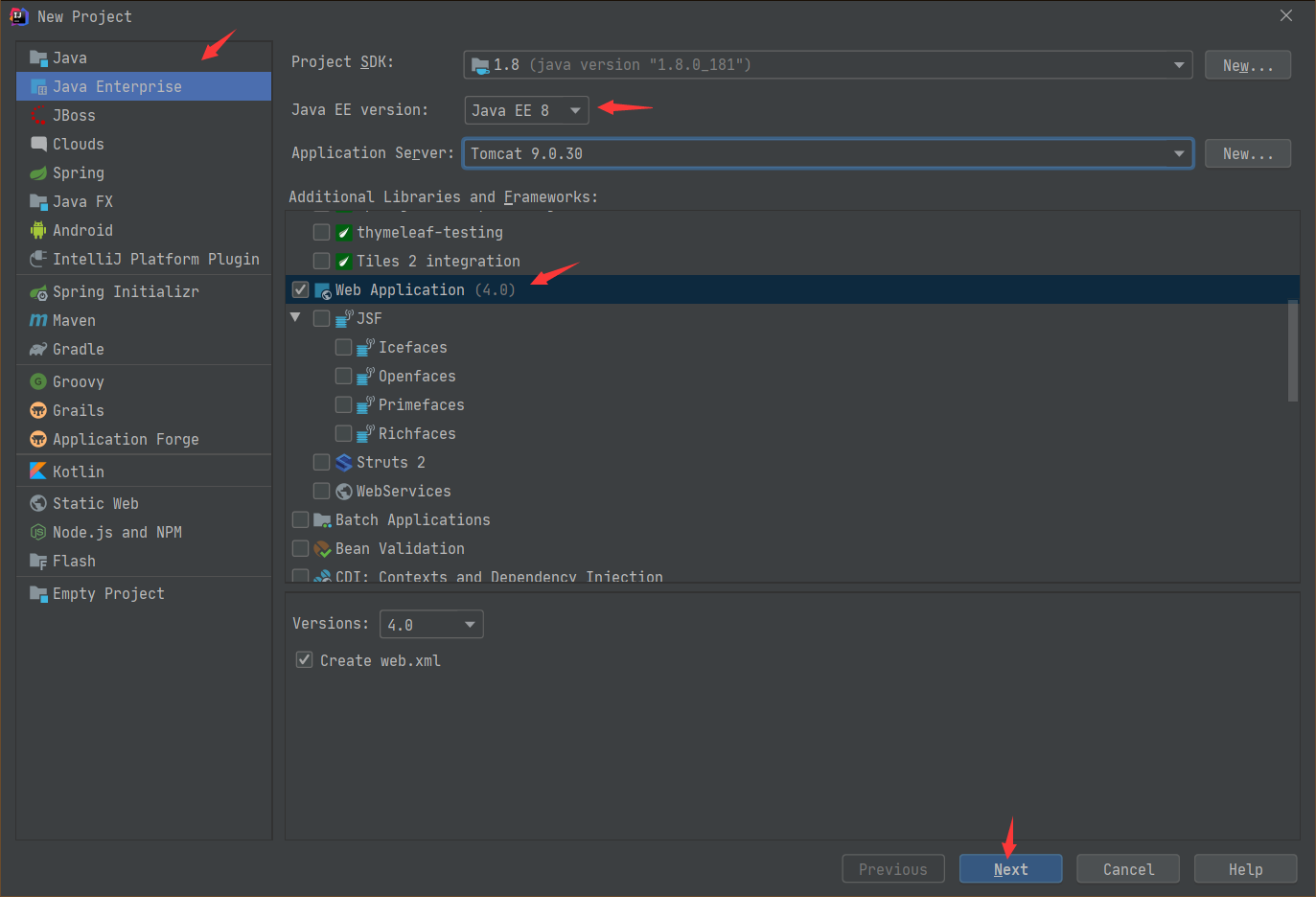Screen dimensions: 1316x897
Task: Click the Application Forge icon
Action: tap(38, 439)
